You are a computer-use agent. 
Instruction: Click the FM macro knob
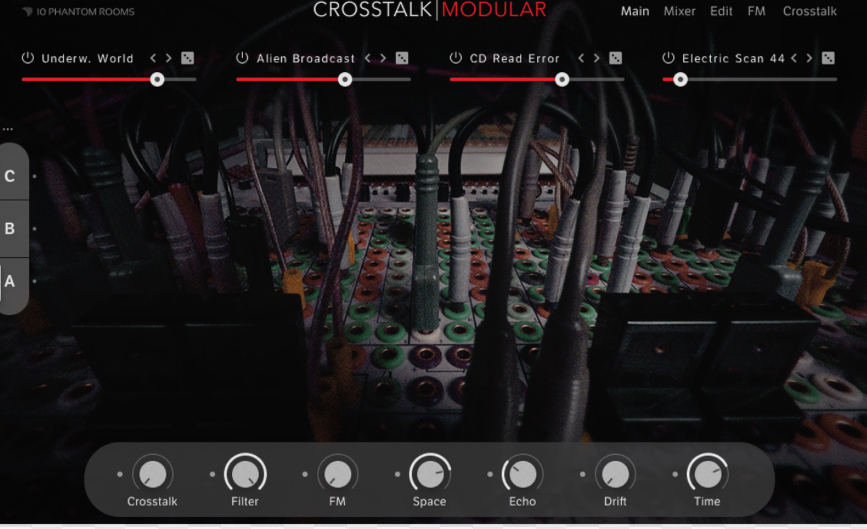(337, 474)
